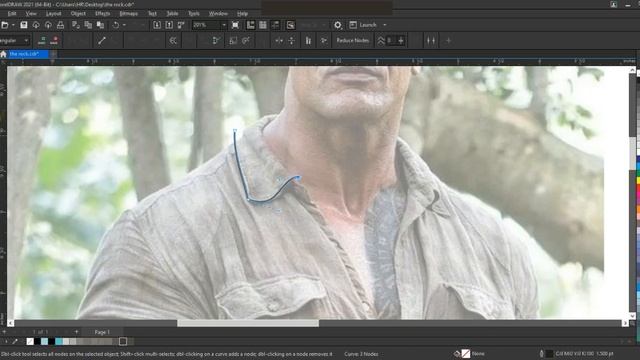Open the Table menu
640x360 pixels.
[172, 13]
